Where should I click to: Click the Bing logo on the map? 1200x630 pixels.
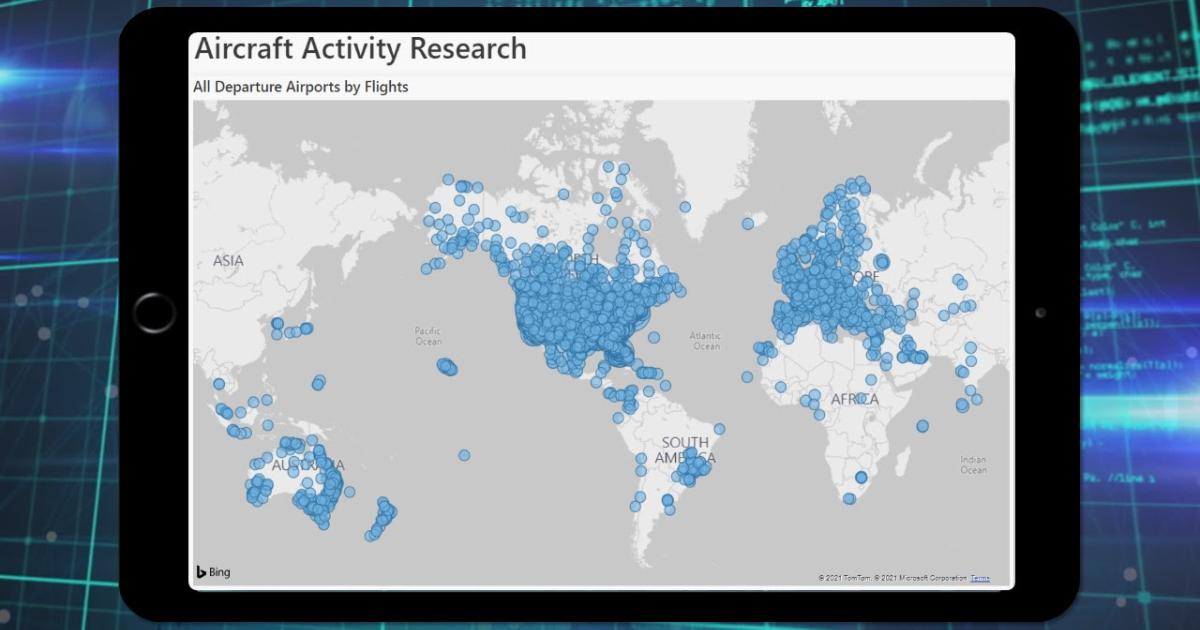coord(213,572)
